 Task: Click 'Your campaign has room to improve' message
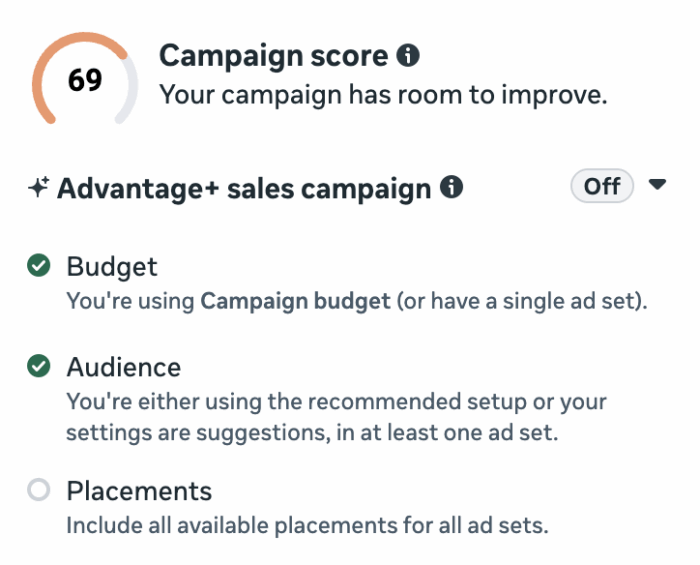384,96
